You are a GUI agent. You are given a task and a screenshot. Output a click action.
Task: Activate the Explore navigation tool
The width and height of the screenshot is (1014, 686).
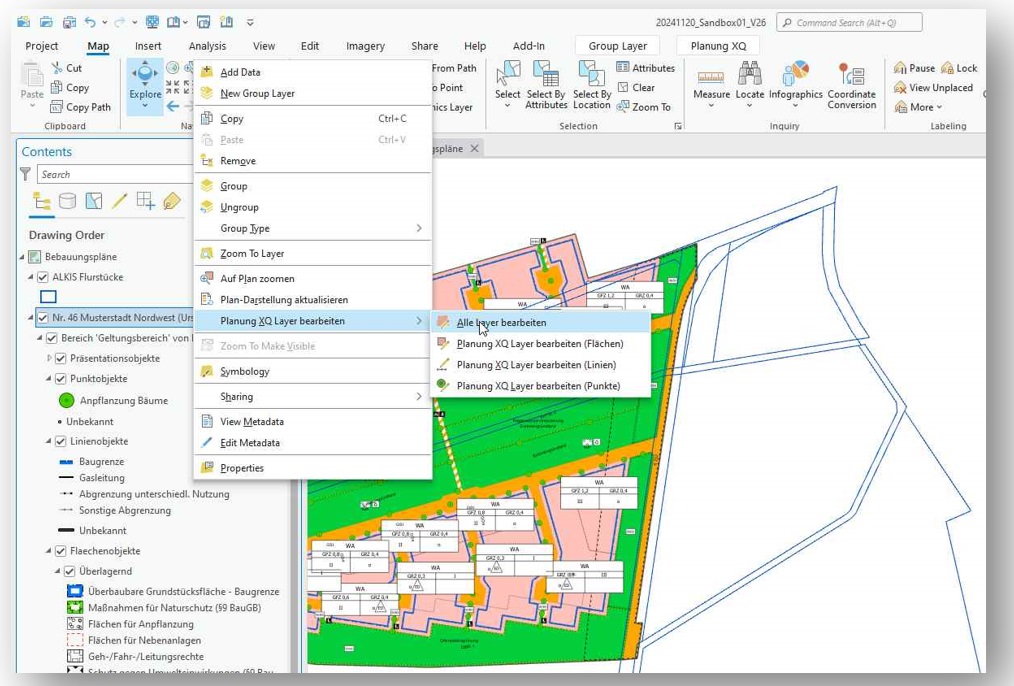pos(145,85)
